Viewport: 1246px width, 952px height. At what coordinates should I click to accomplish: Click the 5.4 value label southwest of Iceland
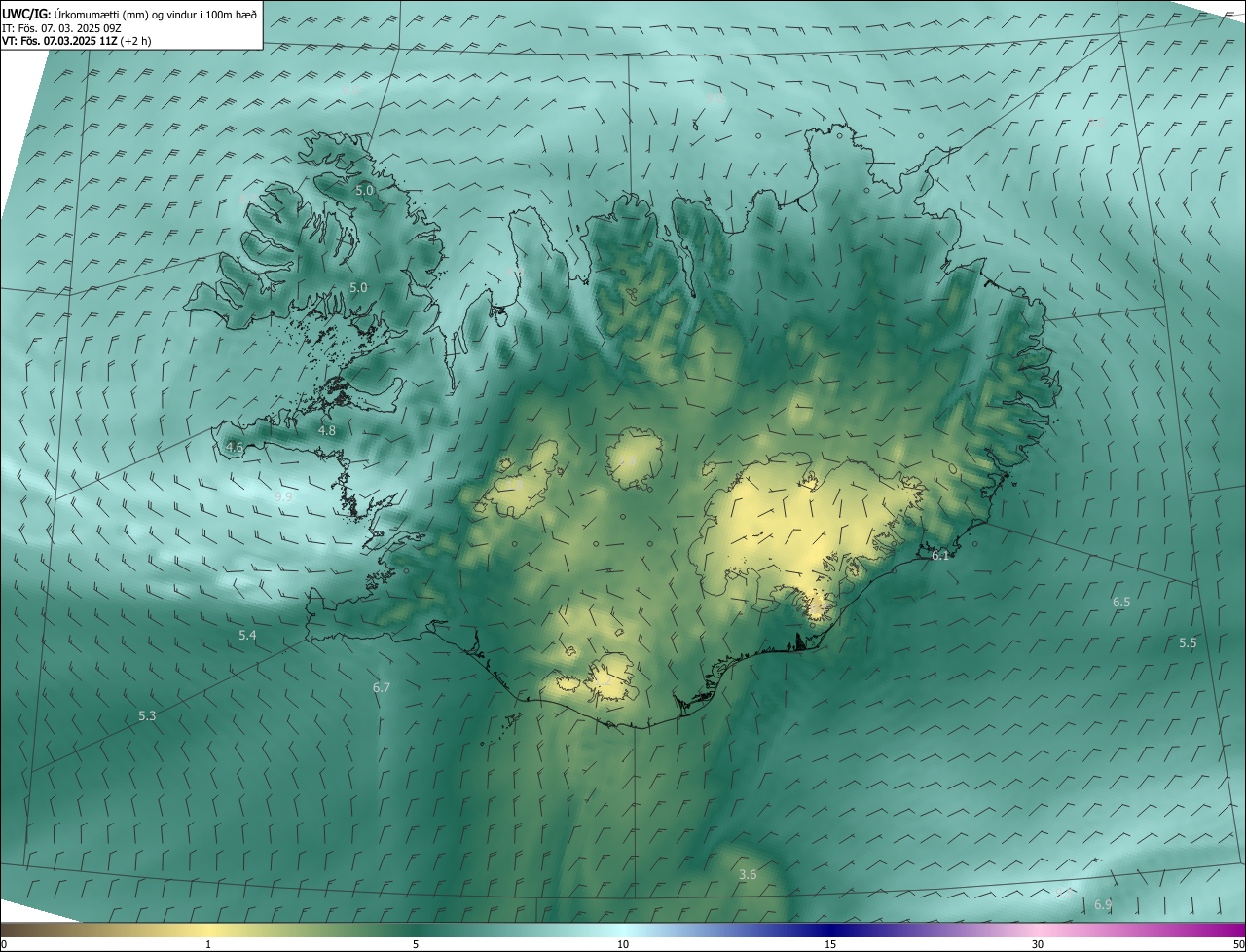247,636
